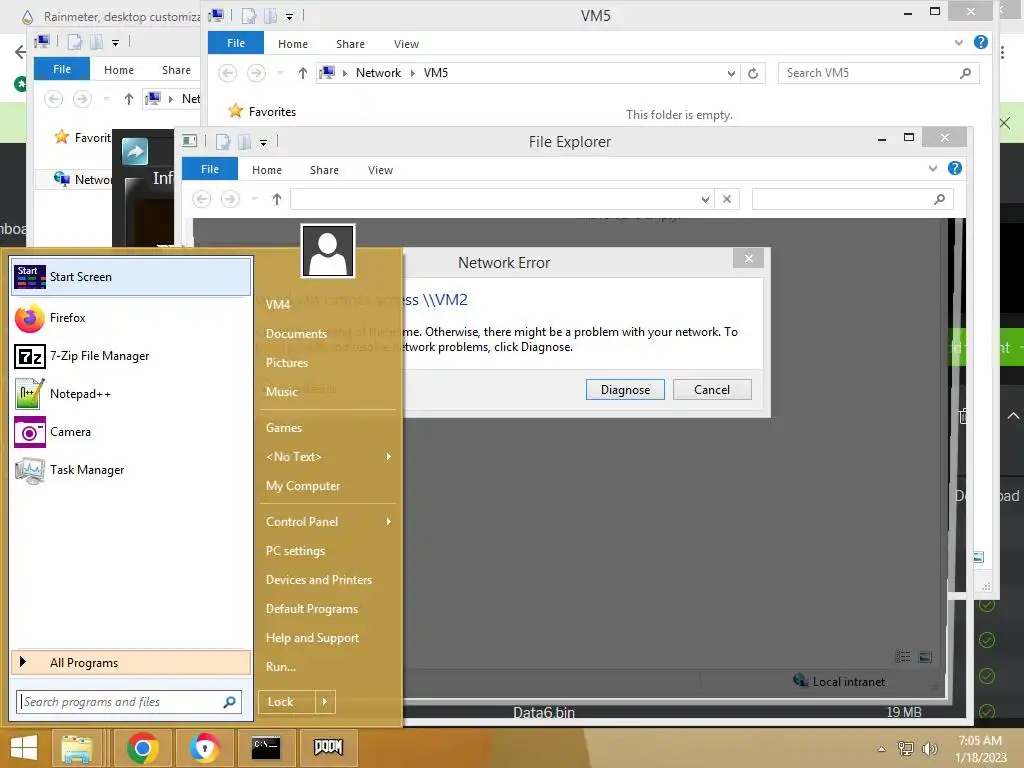1024x768 pixels.
Task: Go up one level in File Explorer window
Action: pyautogui.click(x=277, y=199)
